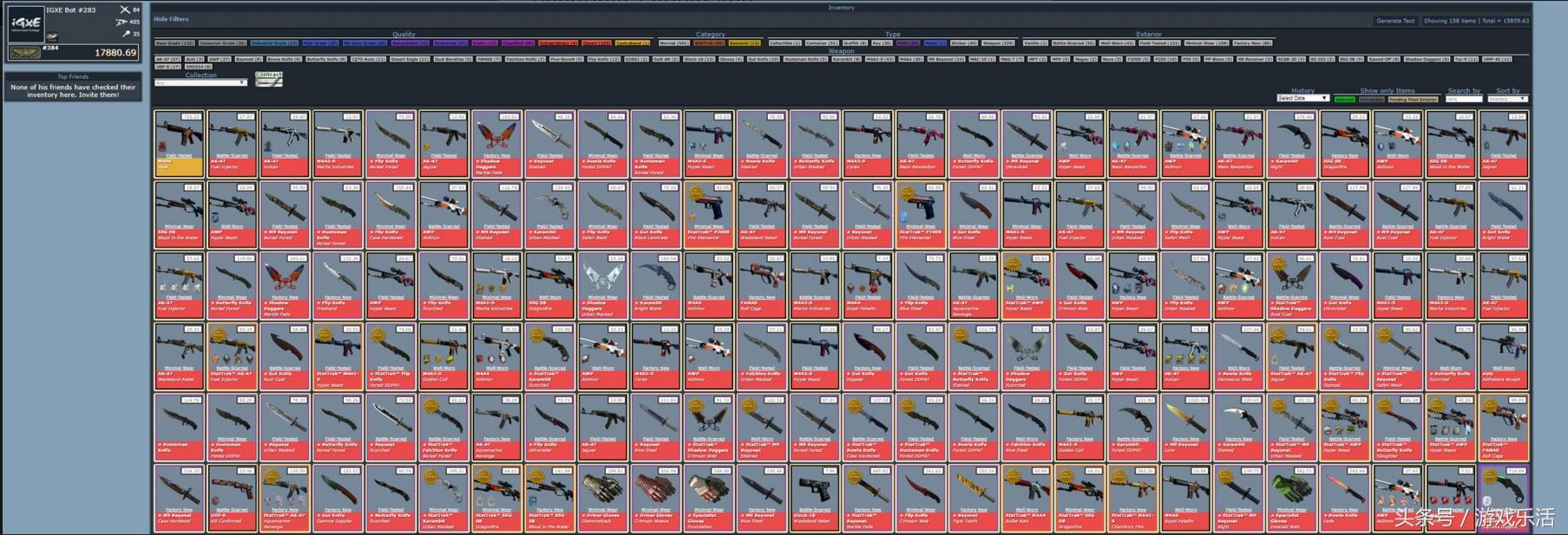The height and width of the screenshot is (535, 1568).
Task: Toggle the Contraband (1) quality filter
Action: click(x=632, y=42)
